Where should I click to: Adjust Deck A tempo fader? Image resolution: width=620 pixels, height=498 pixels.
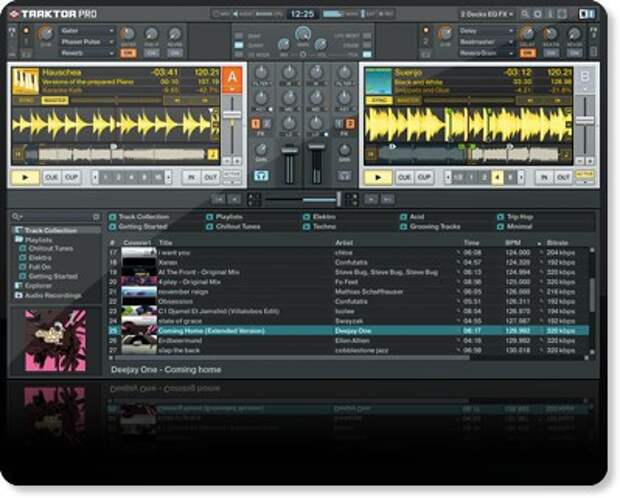(232, 115)
